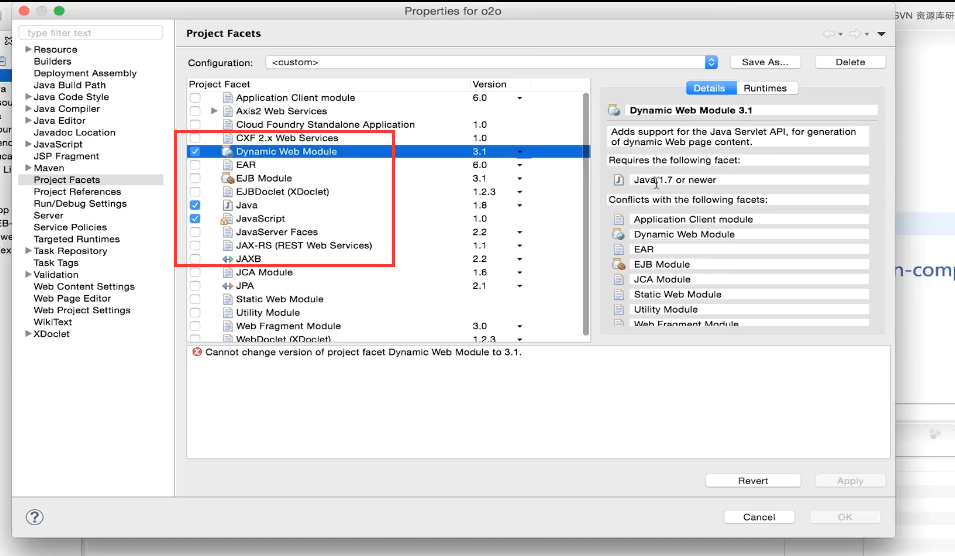The width and height of the screenshot is (955, 556).
Task: Open Deployment Assembly properties page
Action: pos(85,73)
